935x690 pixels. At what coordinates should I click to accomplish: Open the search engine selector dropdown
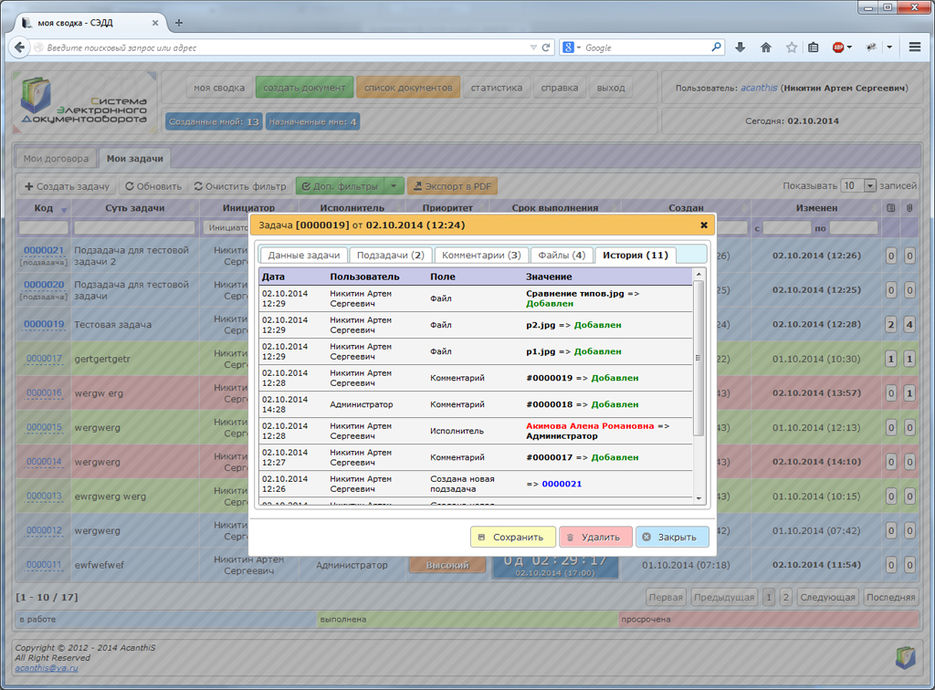(x=571, y=47)
